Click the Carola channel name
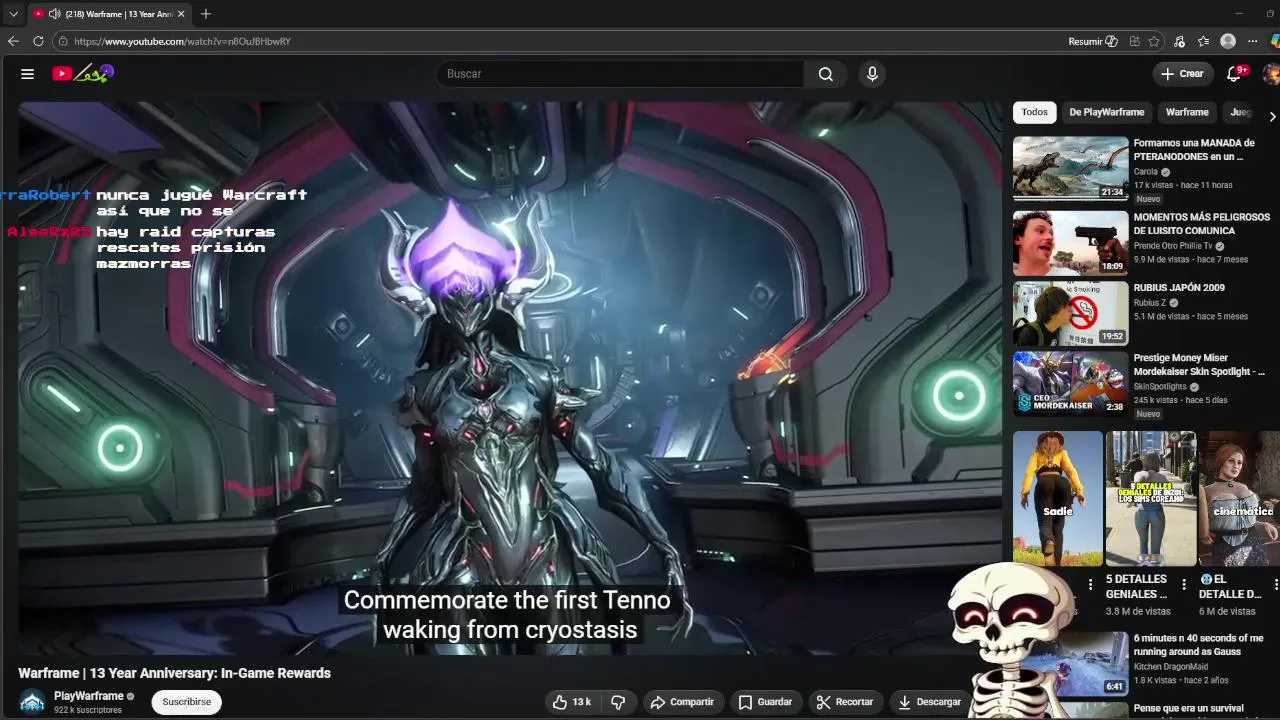Screen dimensions: 1280x720 (1146, 172)
